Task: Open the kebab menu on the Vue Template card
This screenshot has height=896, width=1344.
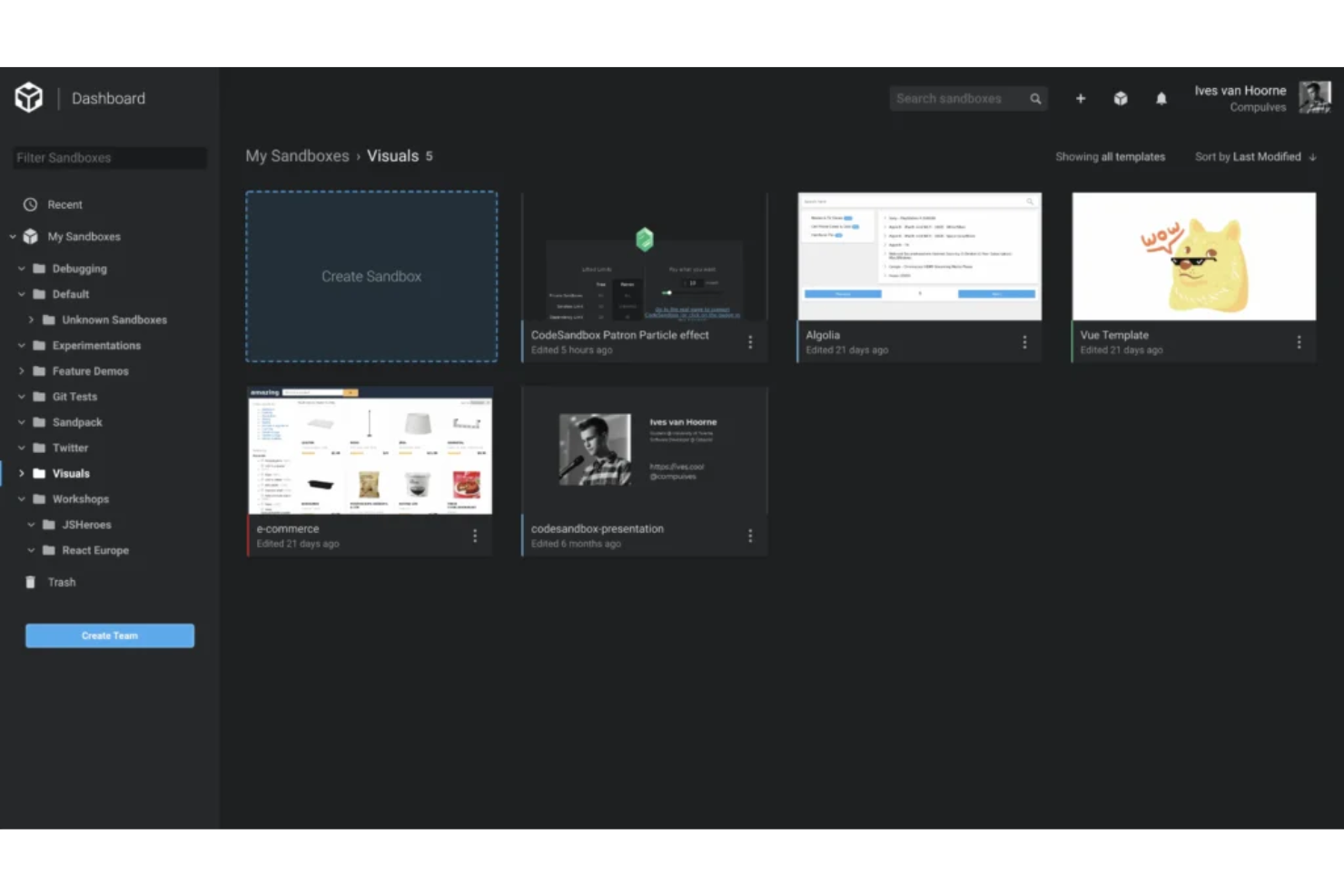Action: (x=1299, y=342)
